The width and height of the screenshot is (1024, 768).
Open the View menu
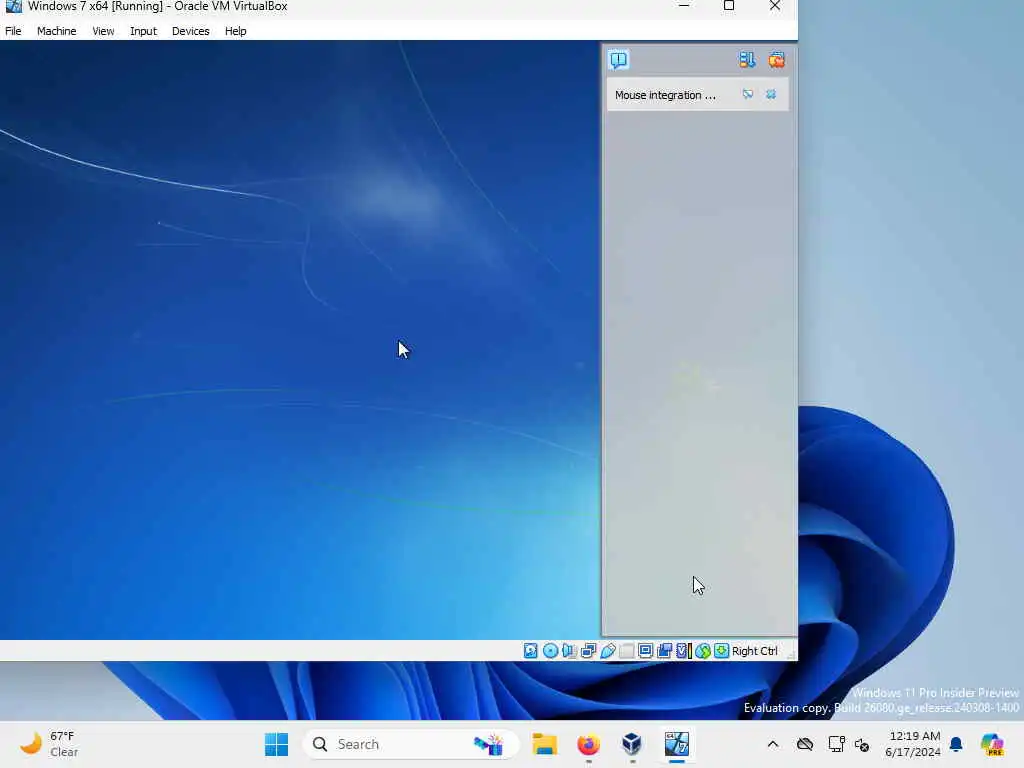[x=103, y=31]
